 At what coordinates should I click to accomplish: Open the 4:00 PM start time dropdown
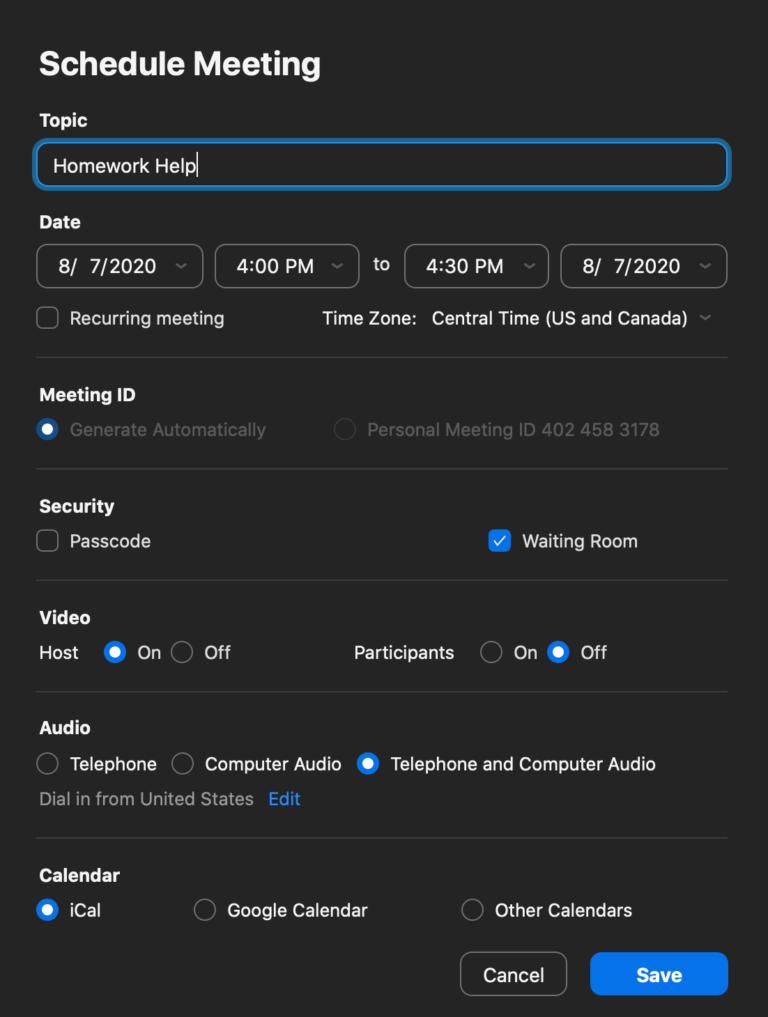point(287,266)
